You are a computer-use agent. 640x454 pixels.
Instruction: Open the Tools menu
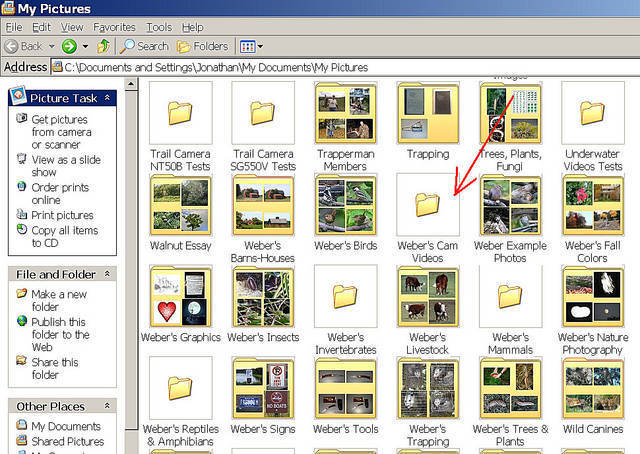159,27
